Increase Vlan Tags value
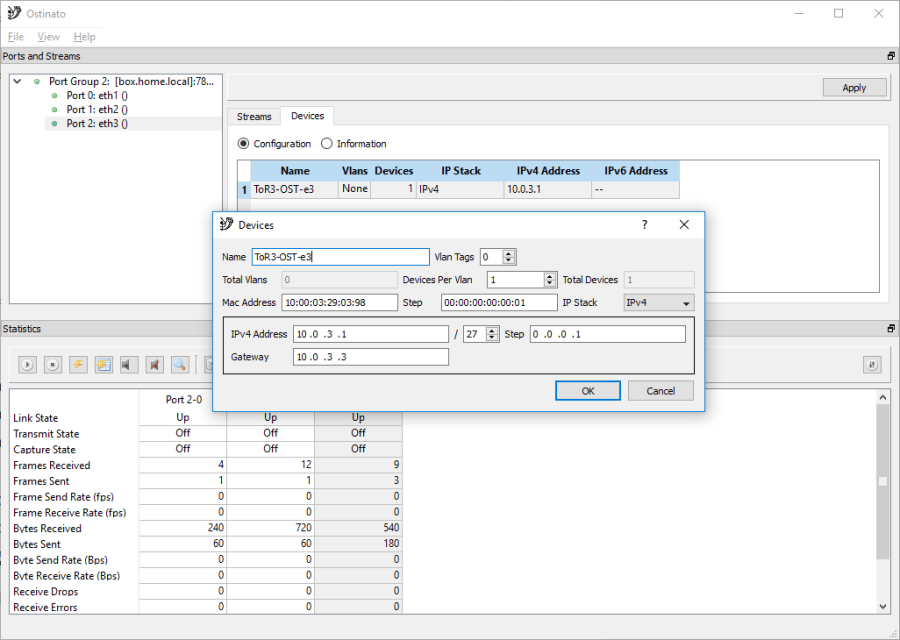This screenshot has height=640, width=900. click(x=509, y=253)
